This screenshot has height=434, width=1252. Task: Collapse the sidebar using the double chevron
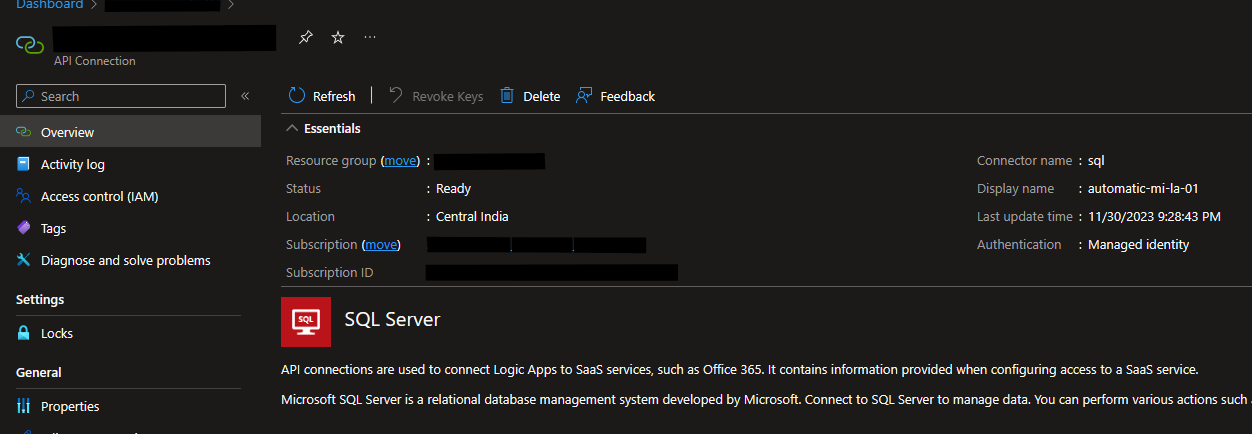245,96
